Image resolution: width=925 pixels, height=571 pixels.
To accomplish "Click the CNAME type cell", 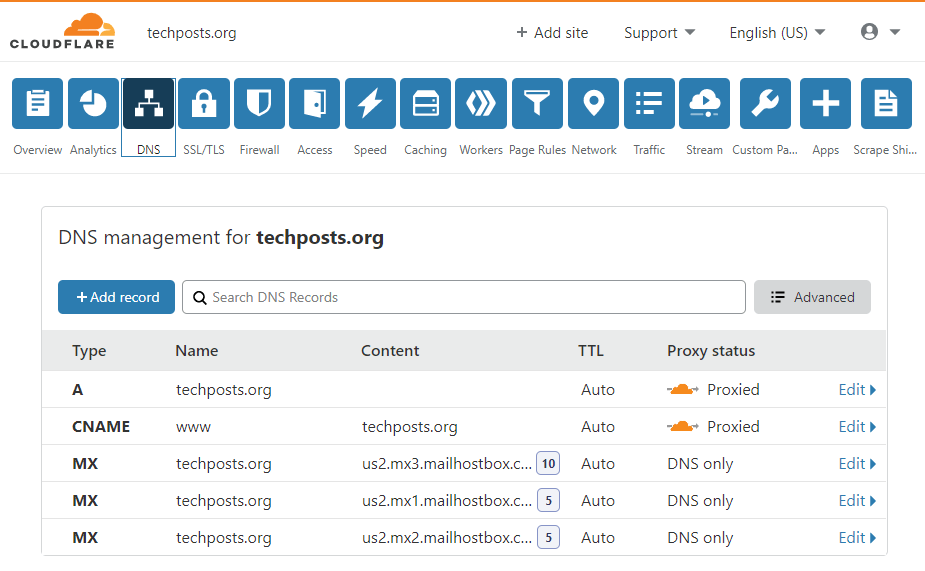I will (x=101, y=426).
